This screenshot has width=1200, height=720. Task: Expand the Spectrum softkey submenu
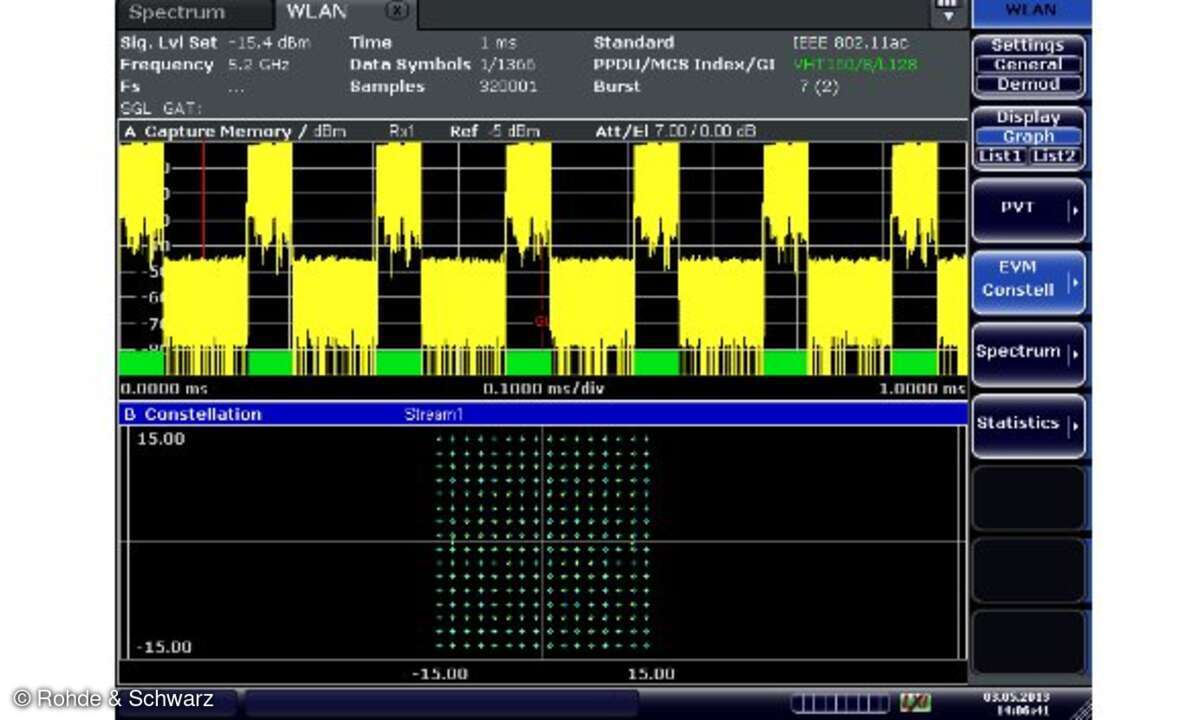tap(1028, 353)
